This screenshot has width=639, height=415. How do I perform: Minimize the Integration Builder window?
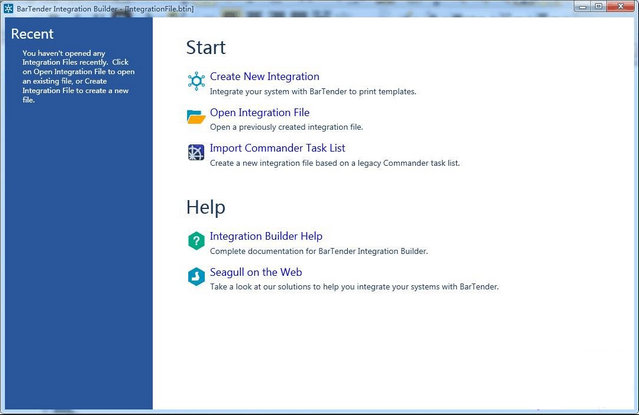tap(583, 6)
